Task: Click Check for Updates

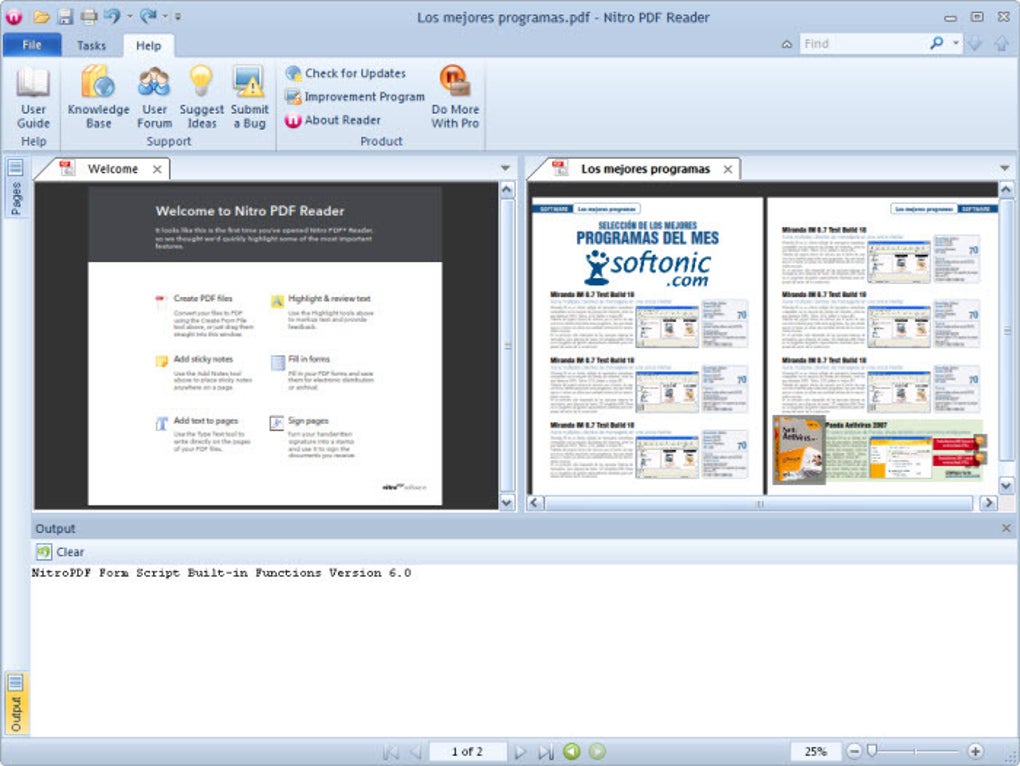Action: tap(345, 73)
